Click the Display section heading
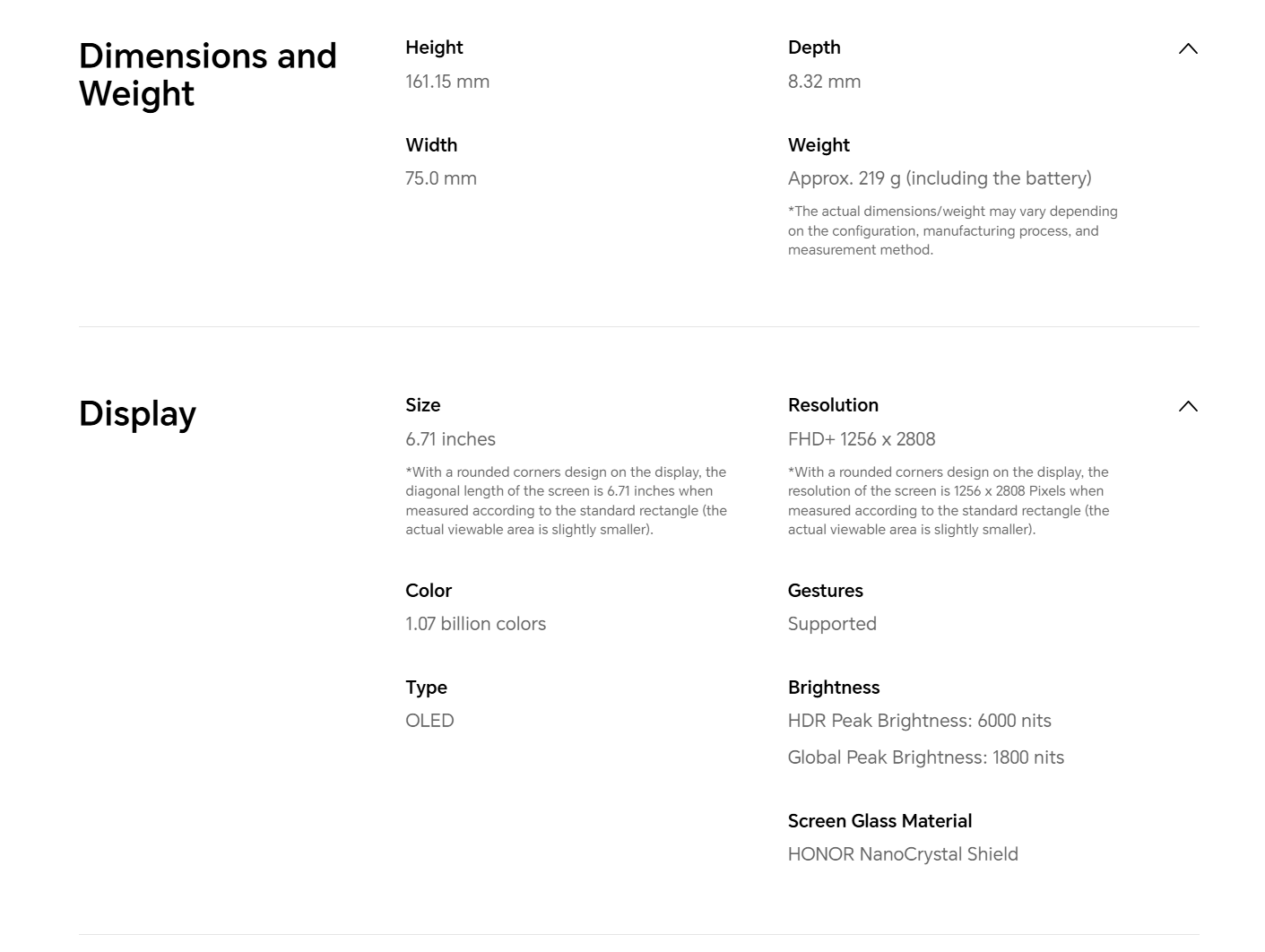1265x952 pixels. coord(137,414)
